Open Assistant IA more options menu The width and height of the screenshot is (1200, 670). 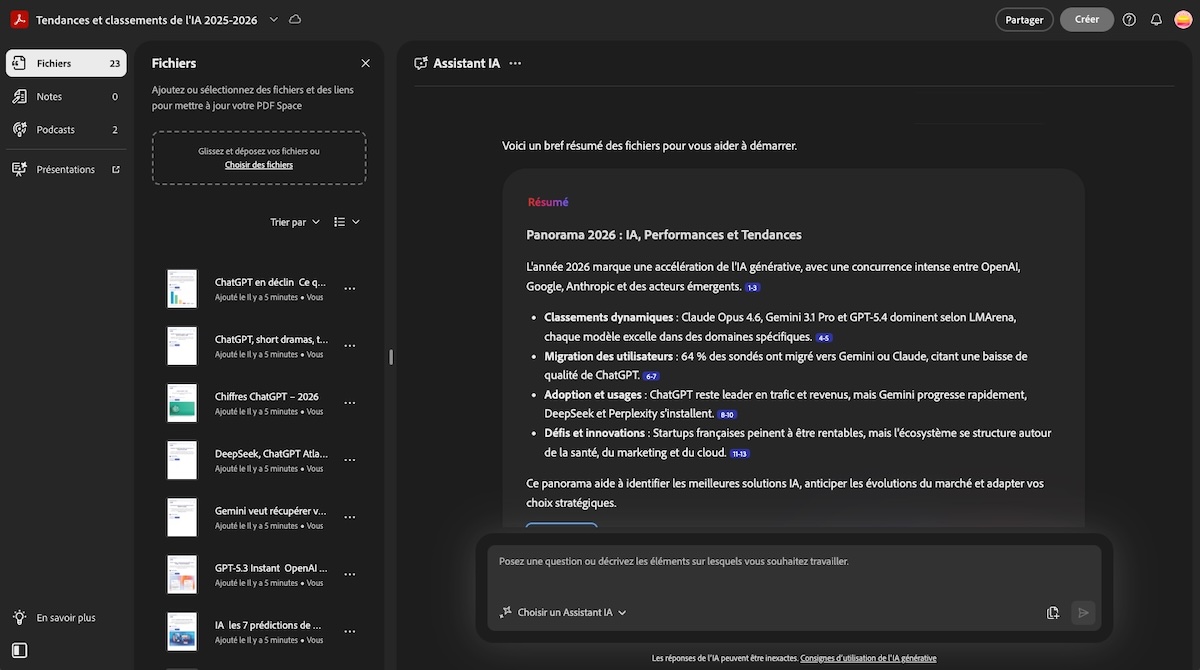tap(515, 63)
